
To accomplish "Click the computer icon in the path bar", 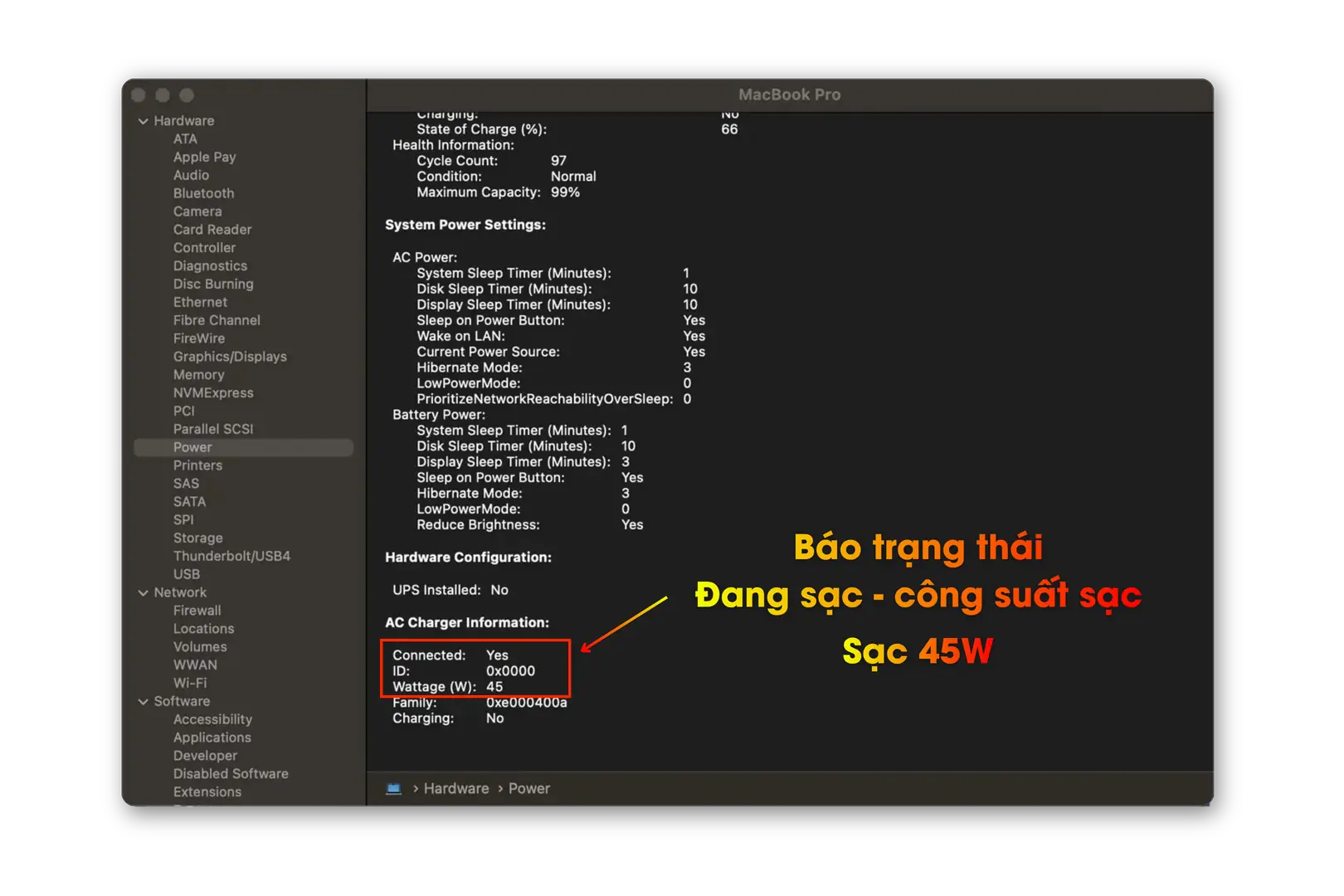I will pos(394,789).
